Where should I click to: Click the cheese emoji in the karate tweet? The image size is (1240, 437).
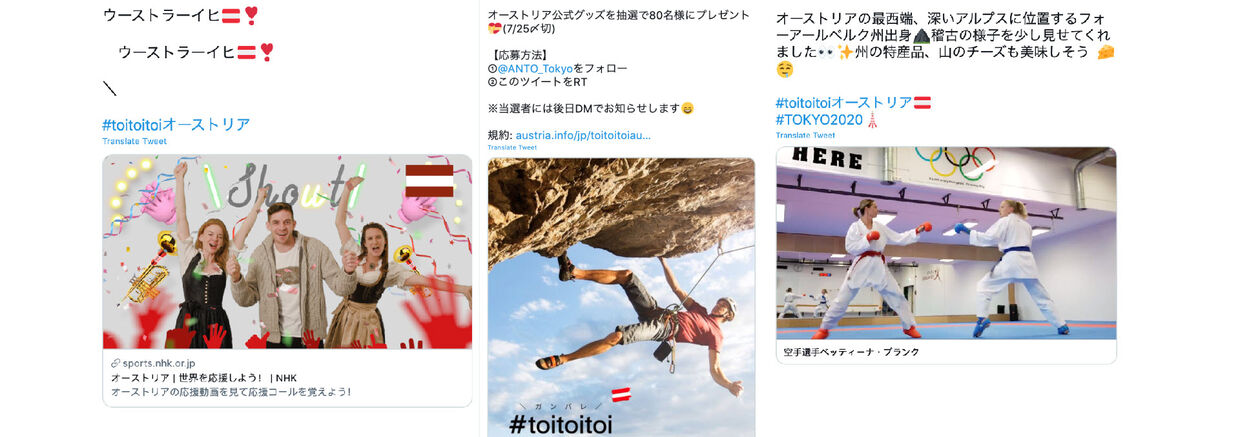tap(1105, 52)
